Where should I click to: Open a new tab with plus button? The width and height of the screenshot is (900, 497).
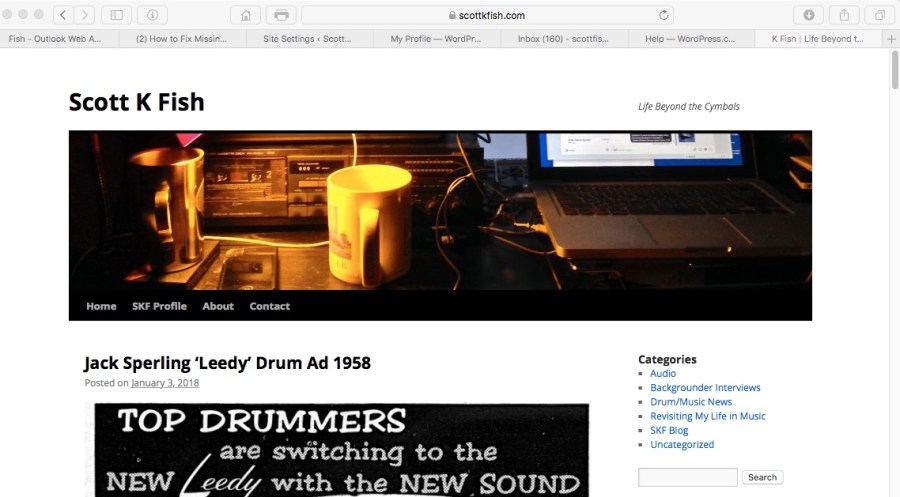891,39
